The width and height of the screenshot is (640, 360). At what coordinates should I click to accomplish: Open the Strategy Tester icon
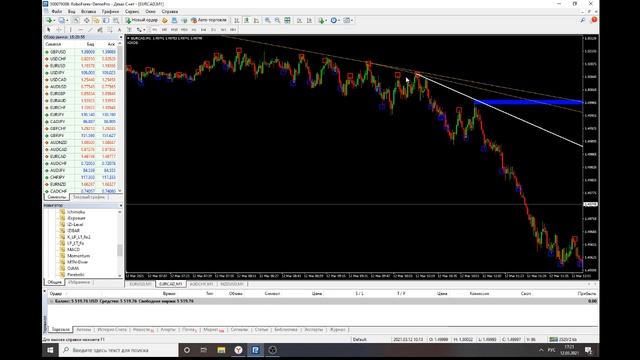pos(116,20)
